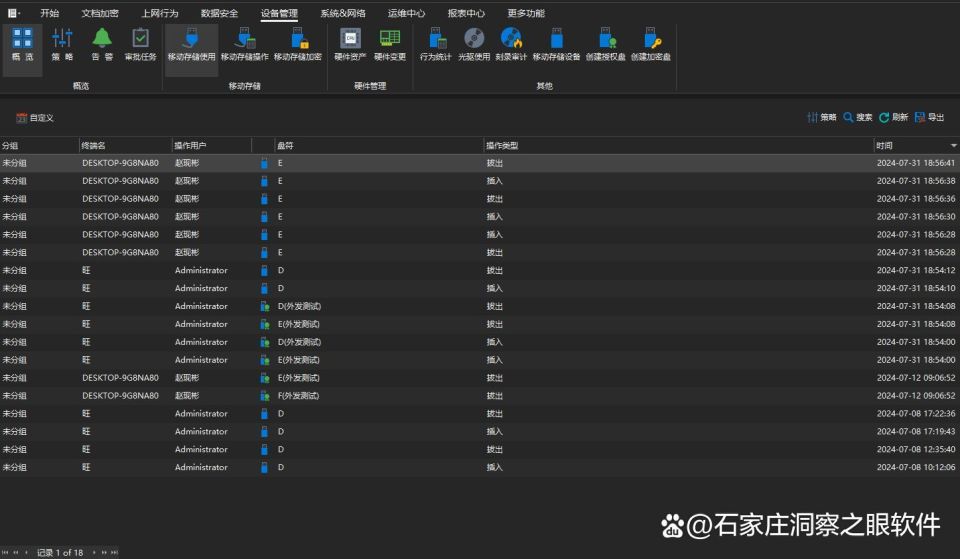
Task: Click the outgoing-disk icon in the F(外发测试) row
Action: click(x=264, y=396)
